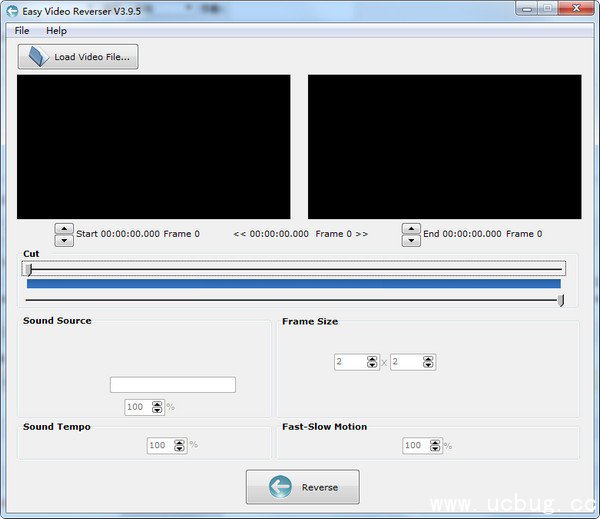600x519 pixels.
Task: Click the left video preview pane
Action: [x=153, y=146]
